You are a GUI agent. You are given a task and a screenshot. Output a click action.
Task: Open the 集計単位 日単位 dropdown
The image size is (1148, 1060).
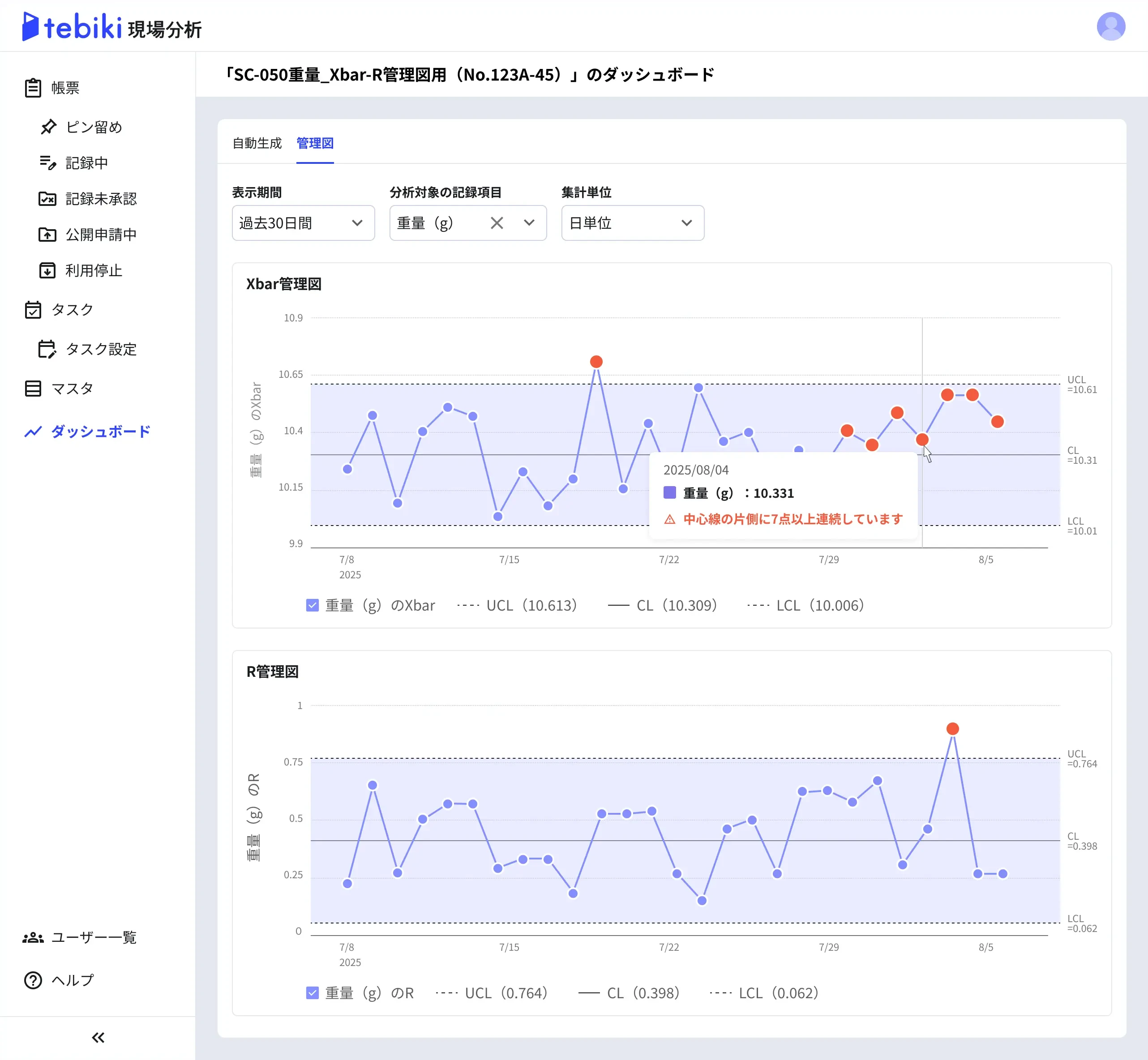(x=632, y=222)
